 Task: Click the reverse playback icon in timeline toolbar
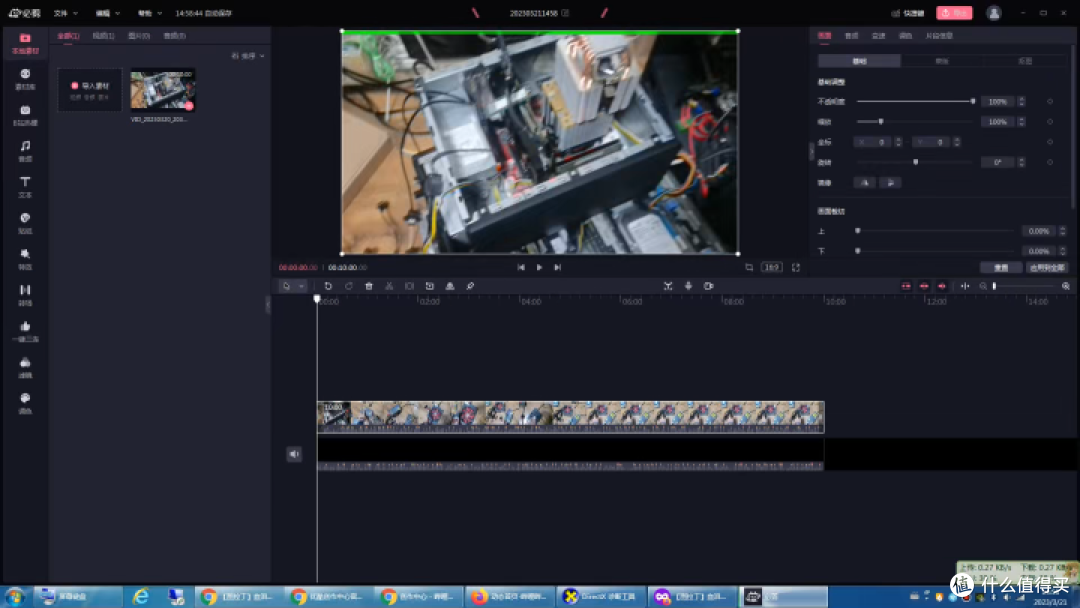coord(430,286)
